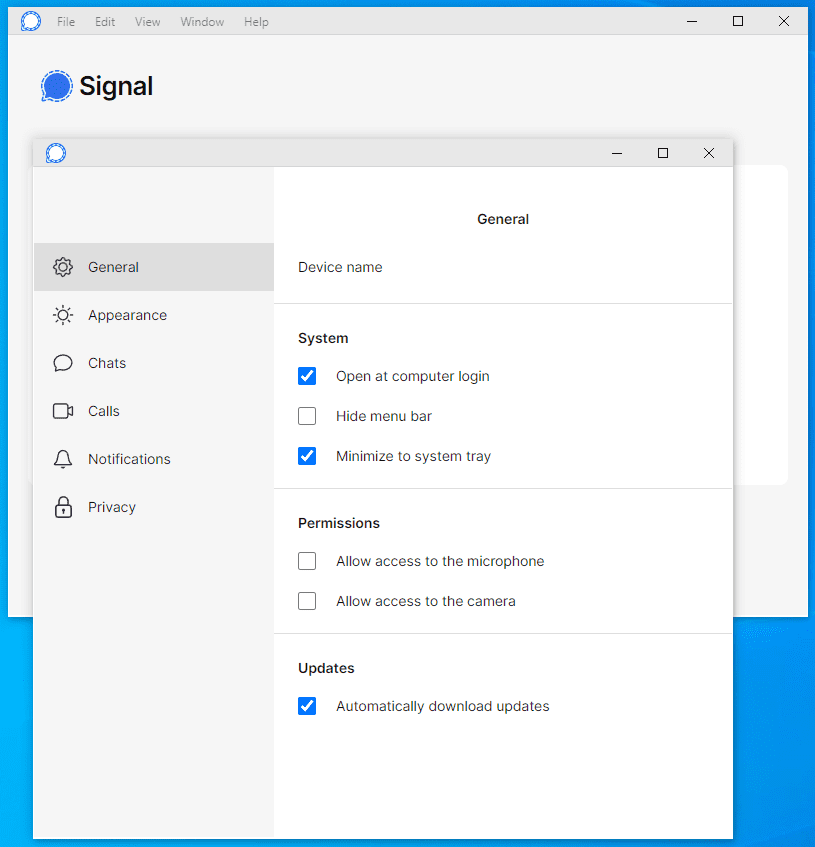Viewport: 815px width, 847px height.
Task: Close the main Signal window
Action: [x=784, y=22]
